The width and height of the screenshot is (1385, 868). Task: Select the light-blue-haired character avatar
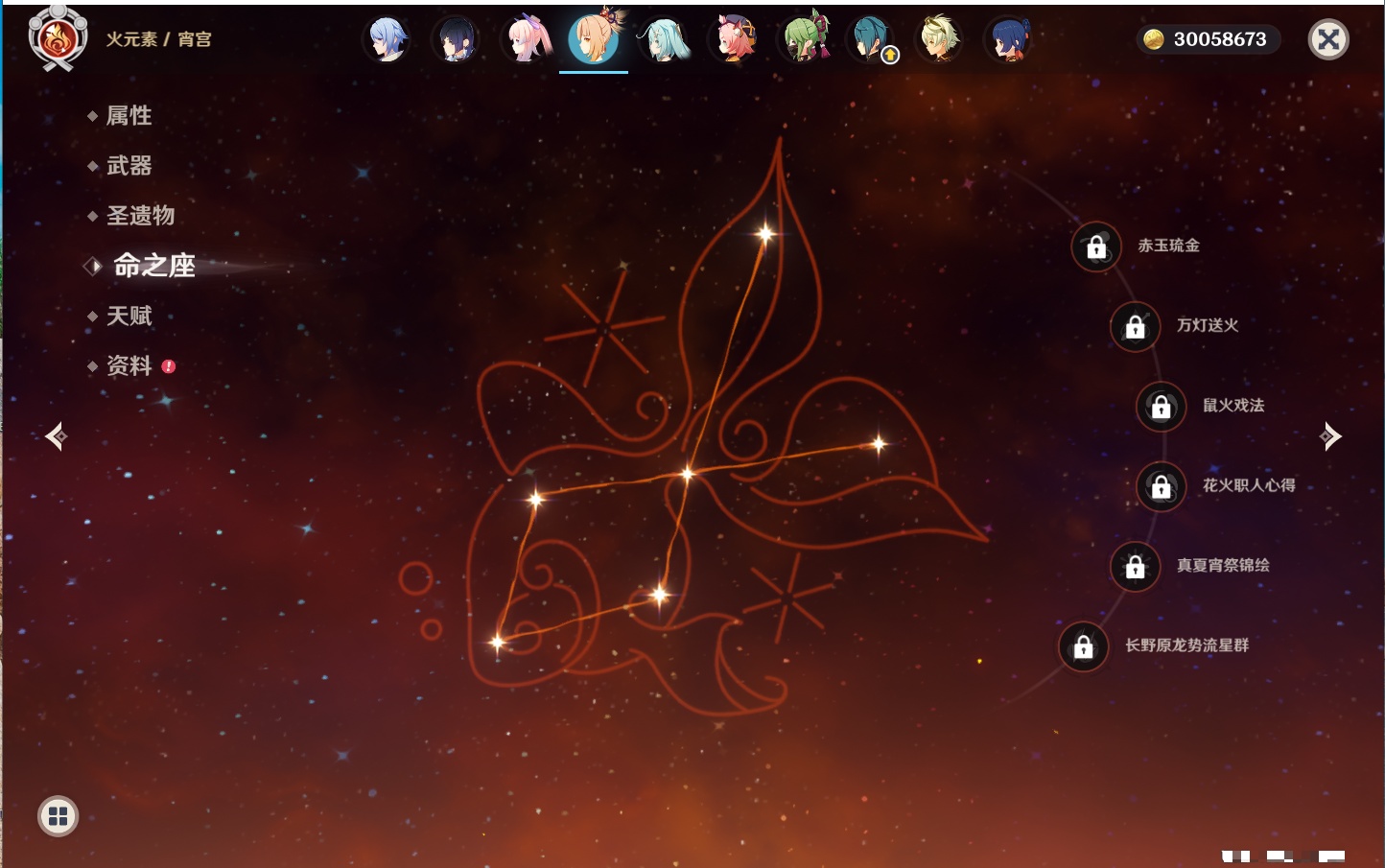click(387, 39)
